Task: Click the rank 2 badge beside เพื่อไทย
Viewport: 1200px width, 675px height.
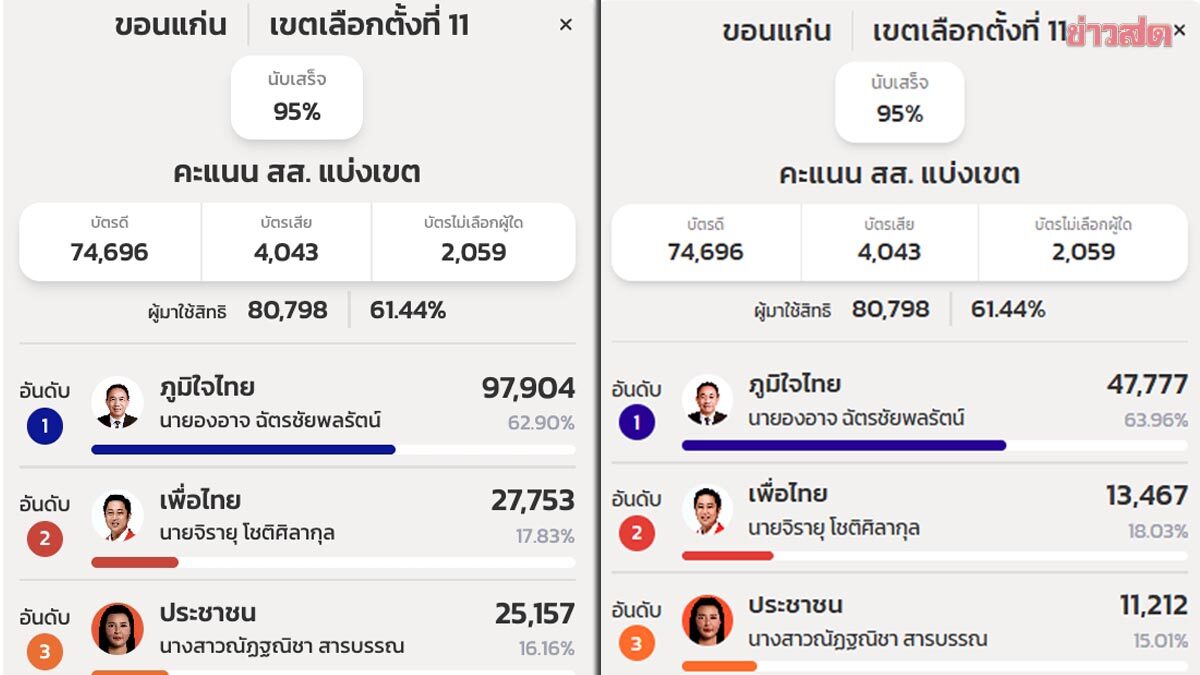Action: point(44,540)
